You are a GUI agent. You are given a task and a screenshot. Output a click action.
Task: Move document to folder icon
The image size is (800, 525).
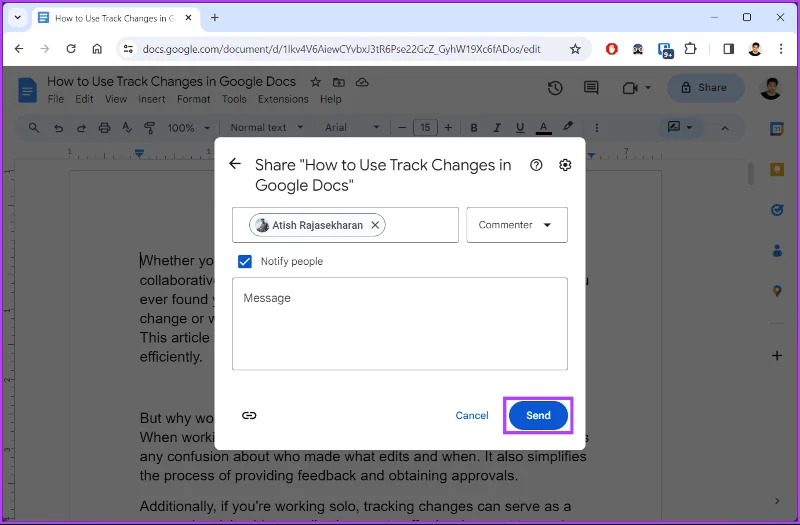pyautogui.click(x=339, y=82)
